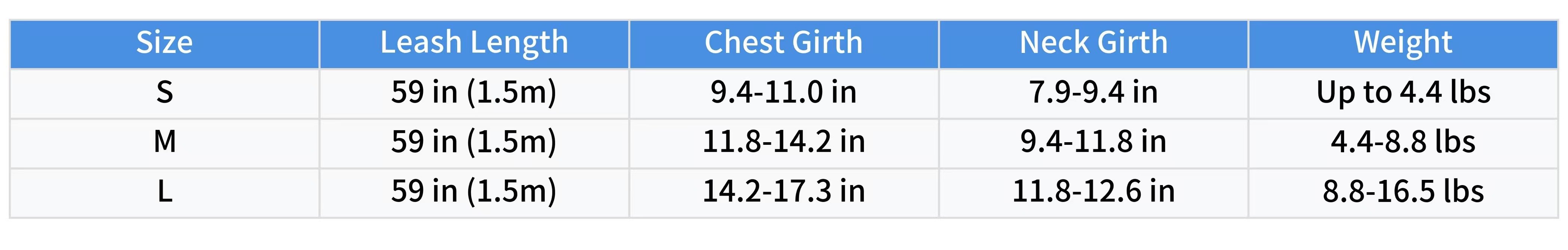Viewport: 1568px width, 250px height.
Task: Click leash length cell in M row
Action: tap(474, 144)
